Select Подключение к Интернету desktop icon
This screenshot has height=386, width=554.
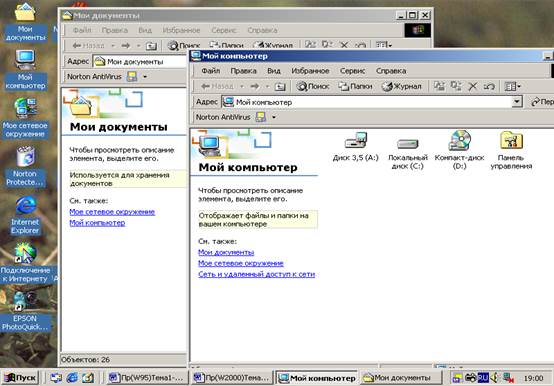25,263
